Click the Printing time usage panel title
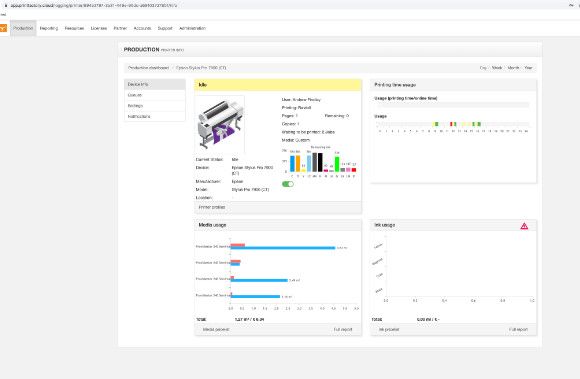 pos(395,85)
